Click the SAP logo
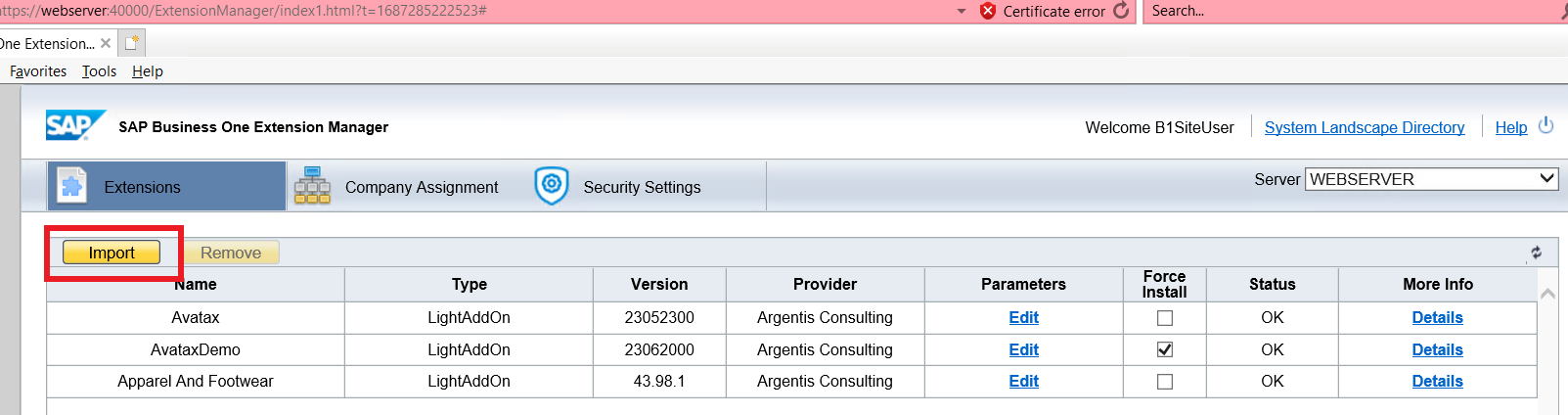This screenshot has height=415, width=1568. point(74,125)
